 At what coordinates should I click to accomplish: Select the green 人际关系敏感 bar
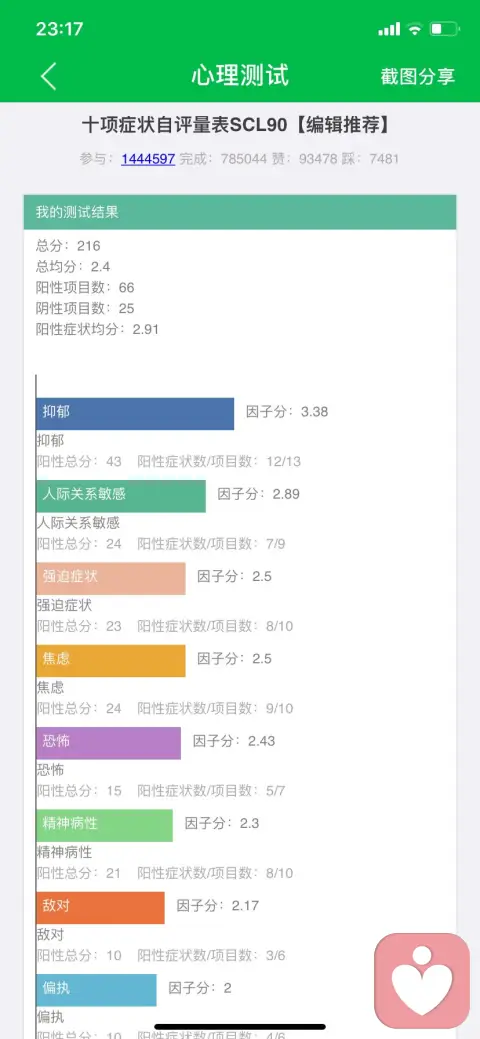(121, 496)
